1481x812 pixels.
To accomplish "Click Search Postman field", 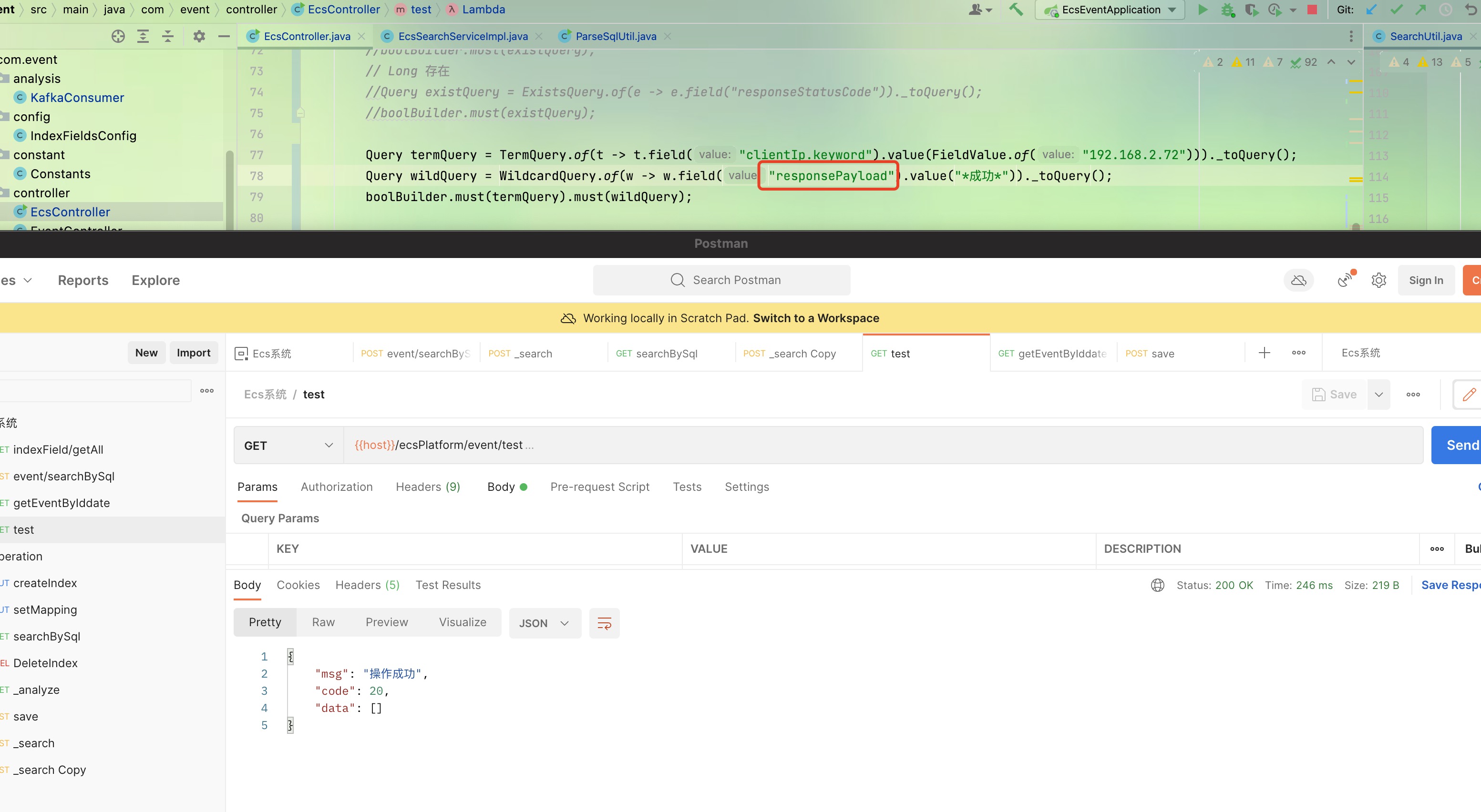I will [x=721, y=280].
